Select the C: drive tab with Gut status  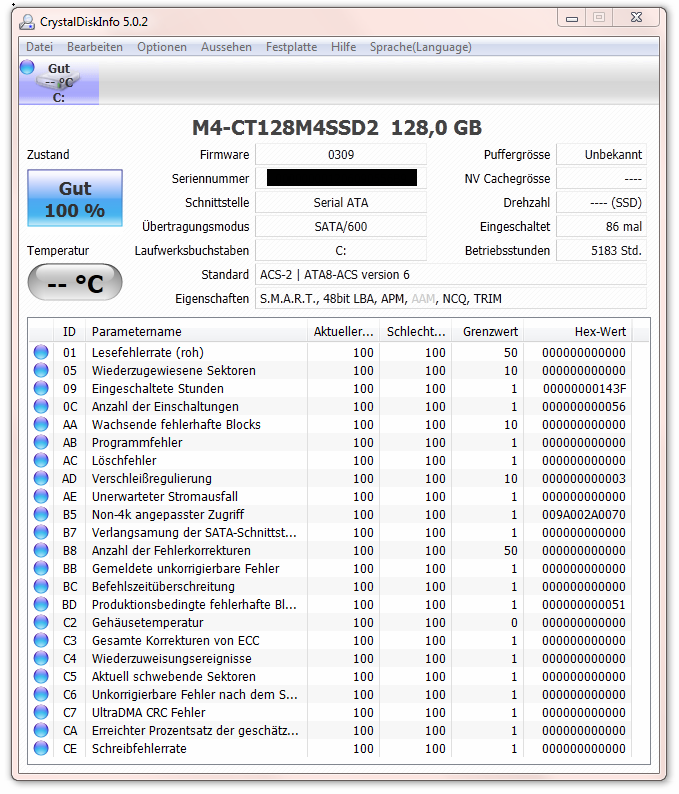59,82
